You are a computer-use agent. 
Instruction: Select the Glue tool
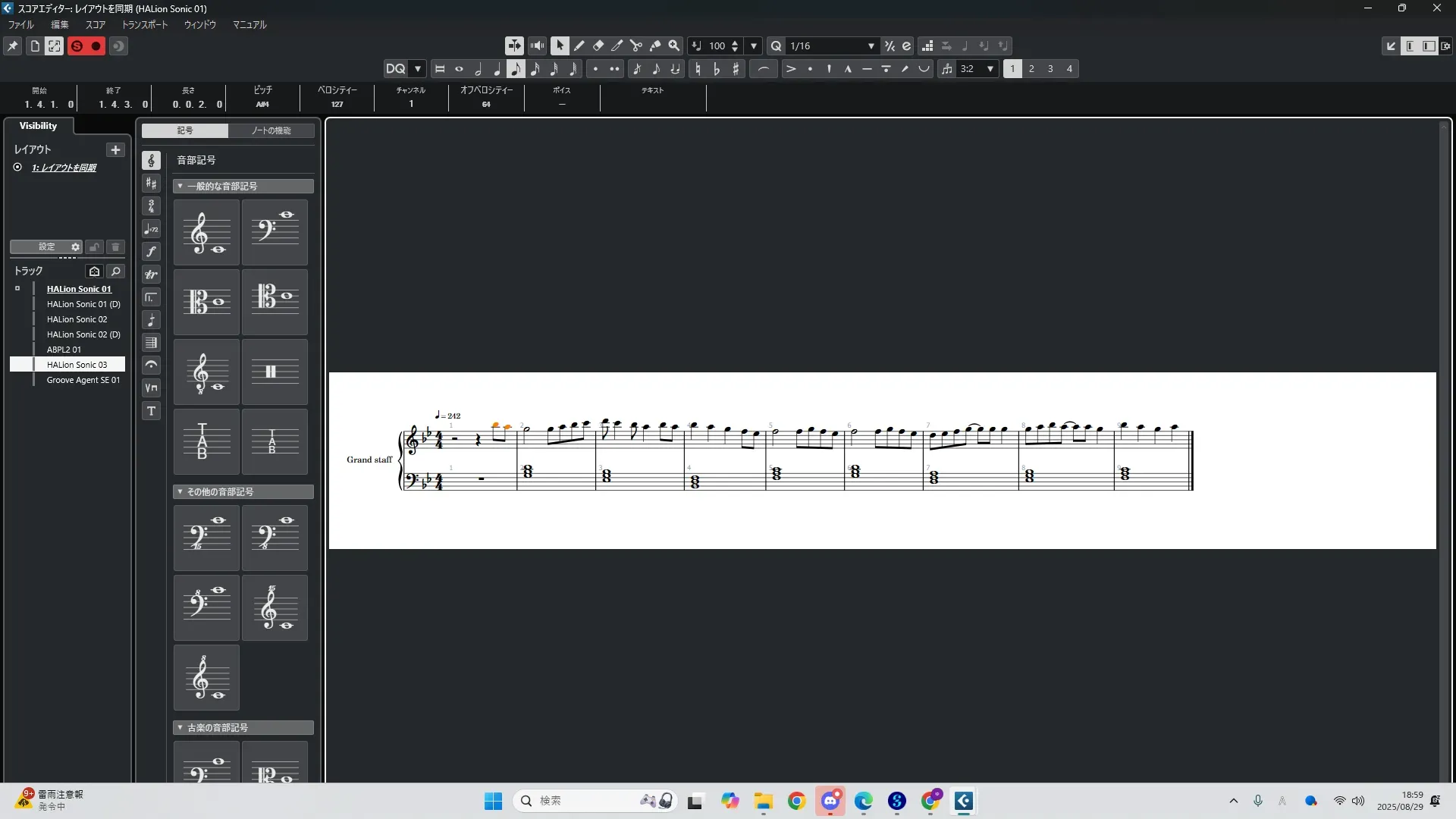[655, 46]
